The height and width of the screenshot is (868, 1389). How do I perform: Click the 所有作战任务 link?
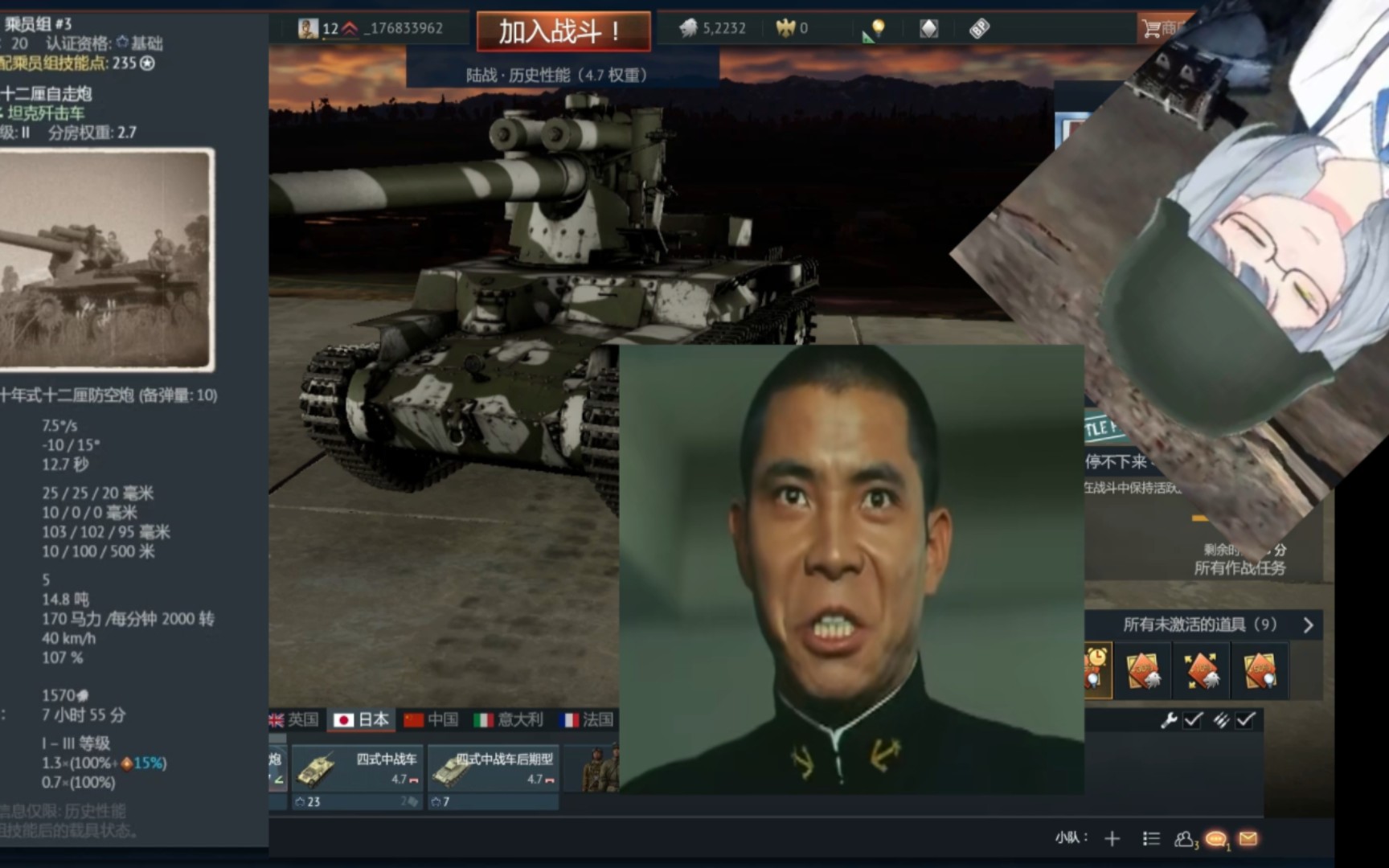click(x=1239, y=568)
